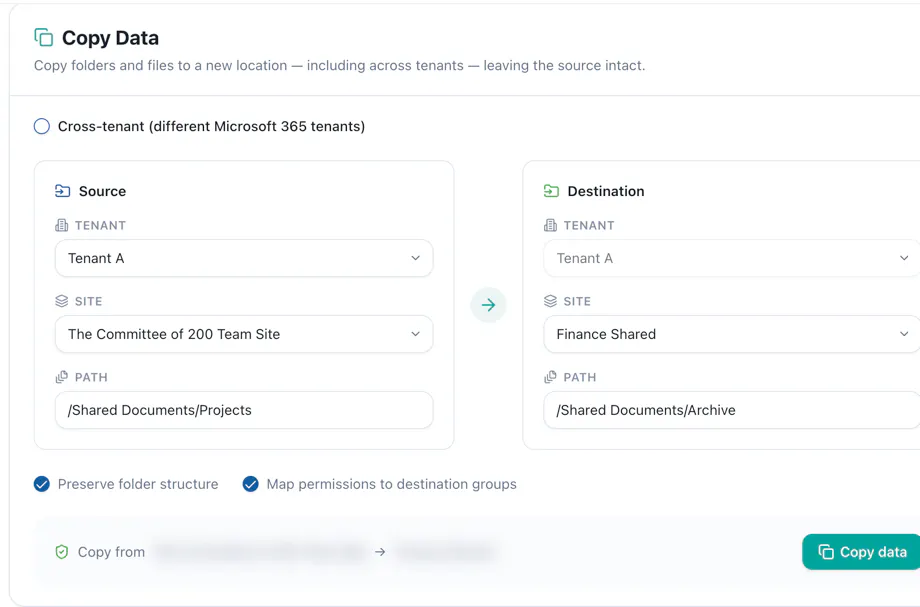Click the Destination folder icon

(x=551, y=191)
